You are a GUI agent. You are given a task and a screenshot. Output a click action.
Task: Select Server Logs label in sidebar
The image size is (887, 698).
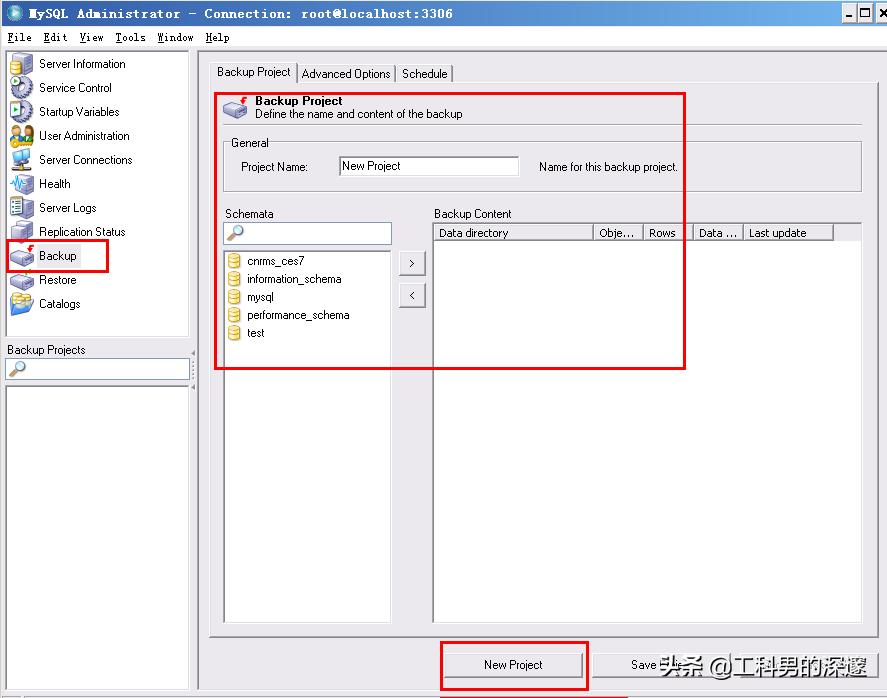point(68,208)
